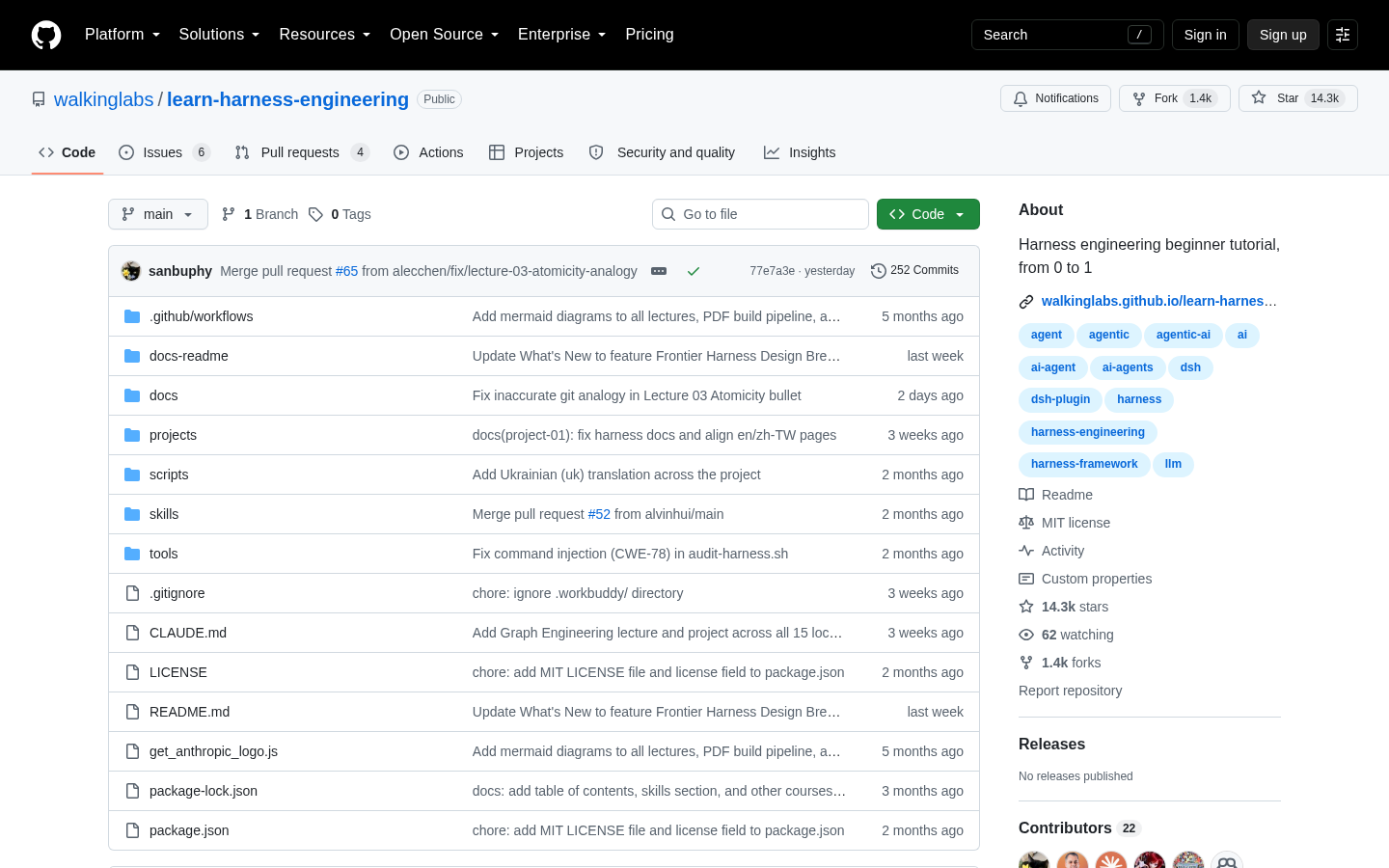
Task: Click the bell icon in Notifications
Action: pyautogui.click(x=1021, y=98)
